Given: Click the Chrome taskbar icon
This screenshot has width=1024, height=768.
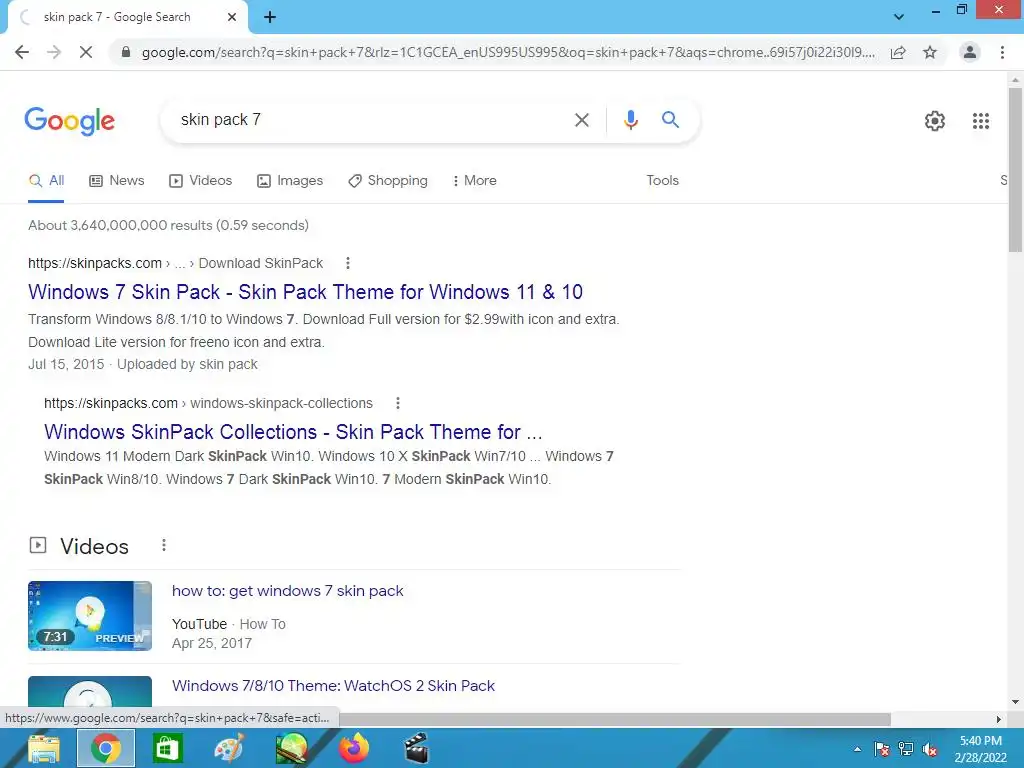Looking at the screenshot, I should tap(106, 748).
